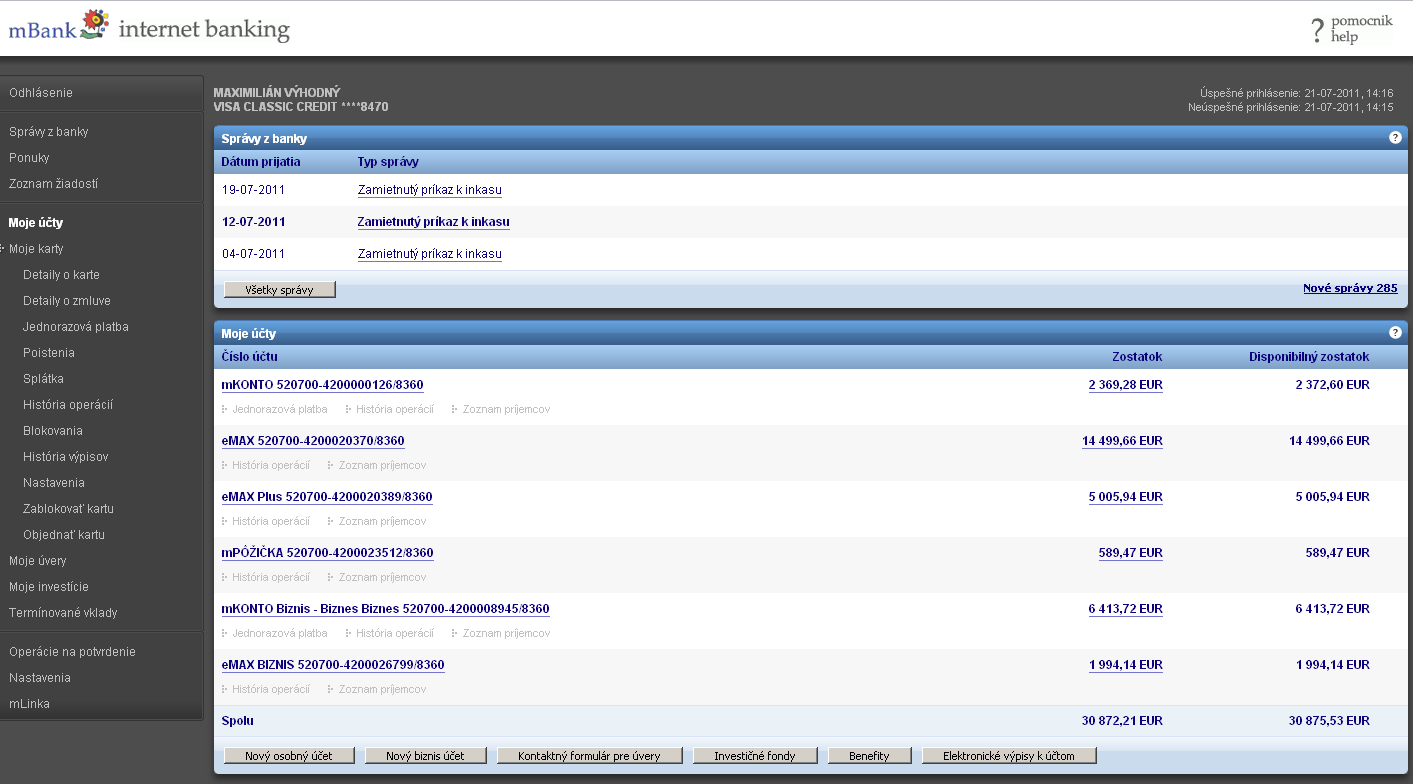
Task: Click História operácií under mKONTO 4200000126
Action: (394, 409)
